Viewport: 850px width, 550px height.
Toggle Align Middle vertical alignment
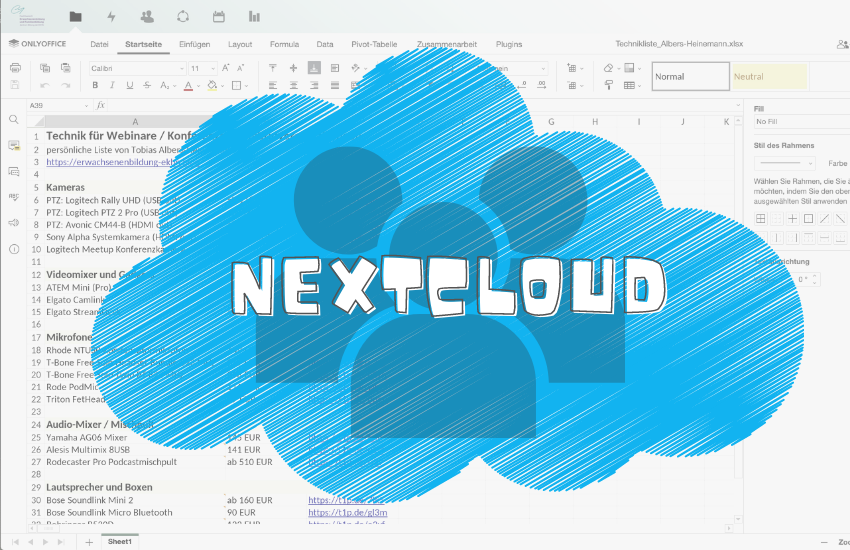[x=293, y=68]
